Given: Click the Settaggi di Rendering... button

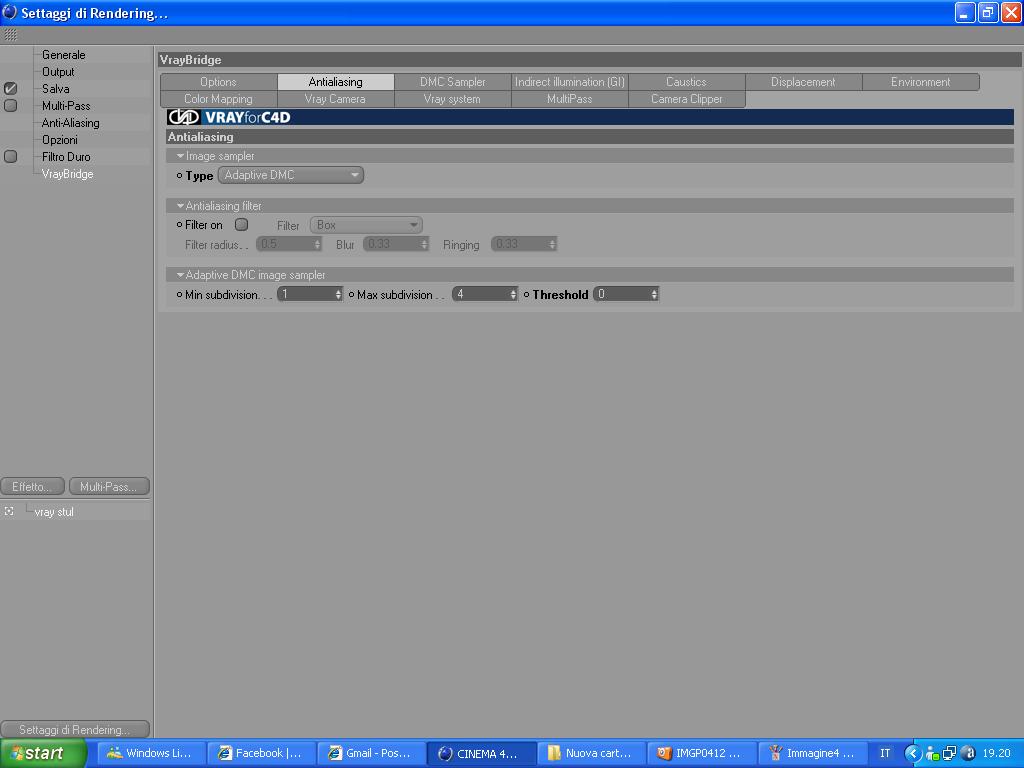Looking at the screenshot, I should click(75, 729).
